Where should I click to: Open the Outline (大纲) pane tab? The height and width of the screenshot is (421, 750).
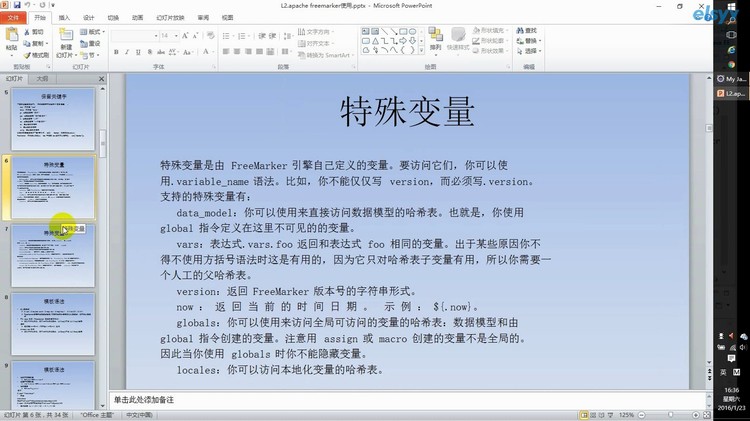click(x=42, y=78)
